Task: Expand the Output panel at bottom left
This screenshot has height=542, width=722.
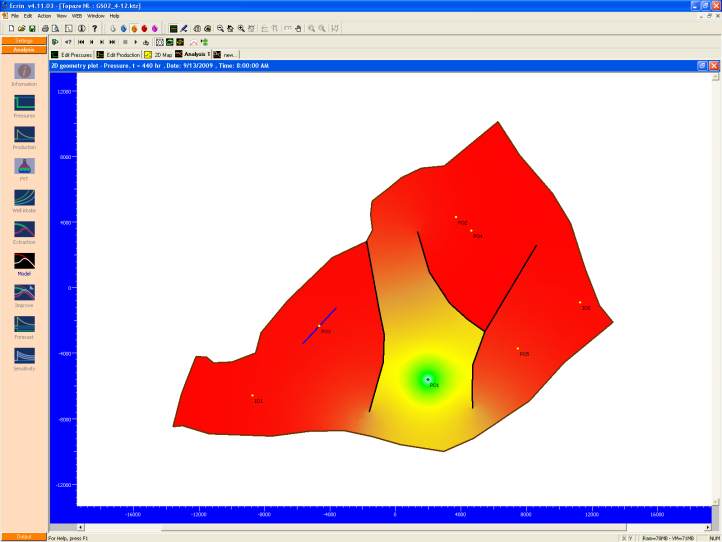Action: coord(24,537)
